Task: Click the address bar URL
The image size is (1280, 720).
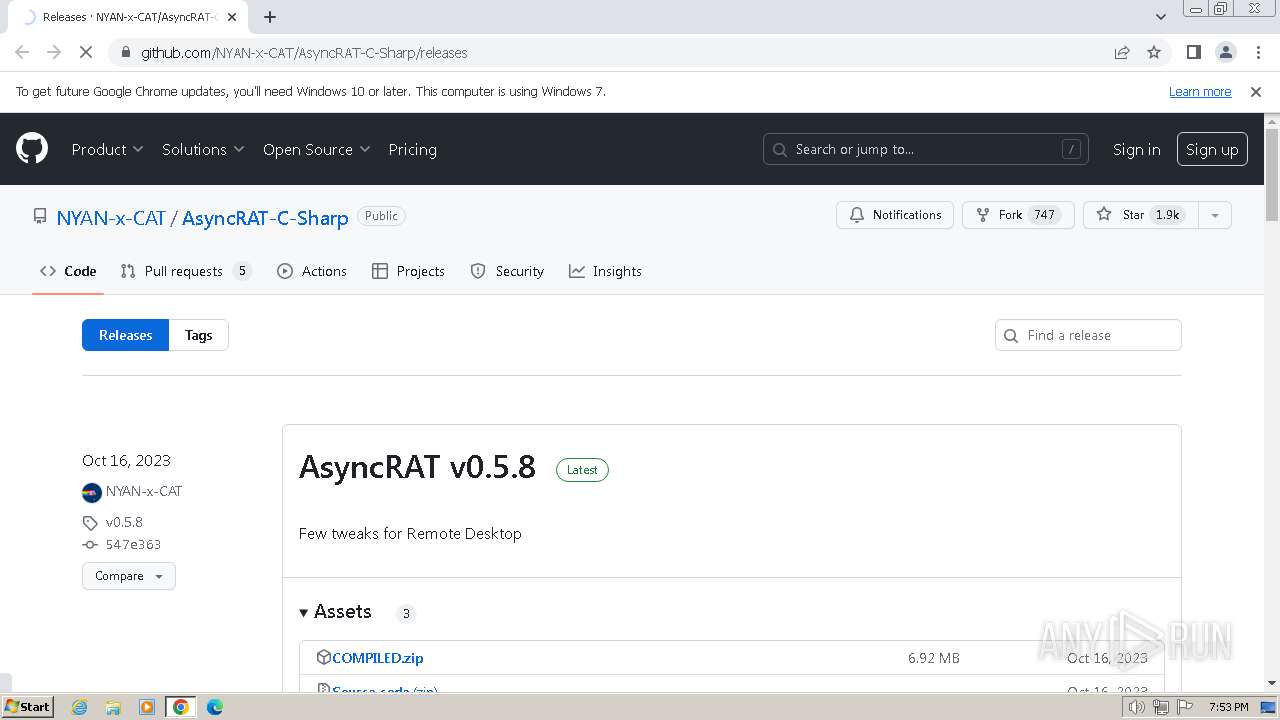Action: 304,52
